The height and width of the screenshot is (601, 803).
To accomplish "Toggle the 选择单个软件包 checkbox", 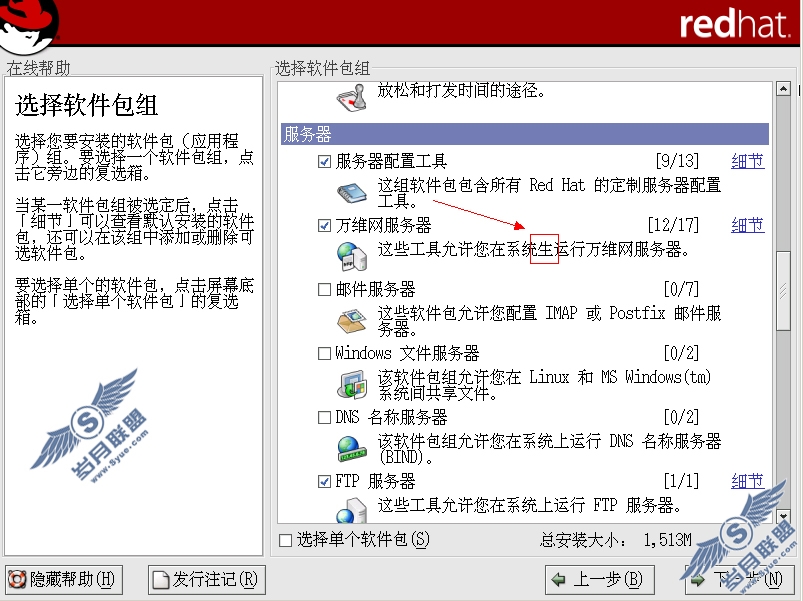I will point(285,540).
